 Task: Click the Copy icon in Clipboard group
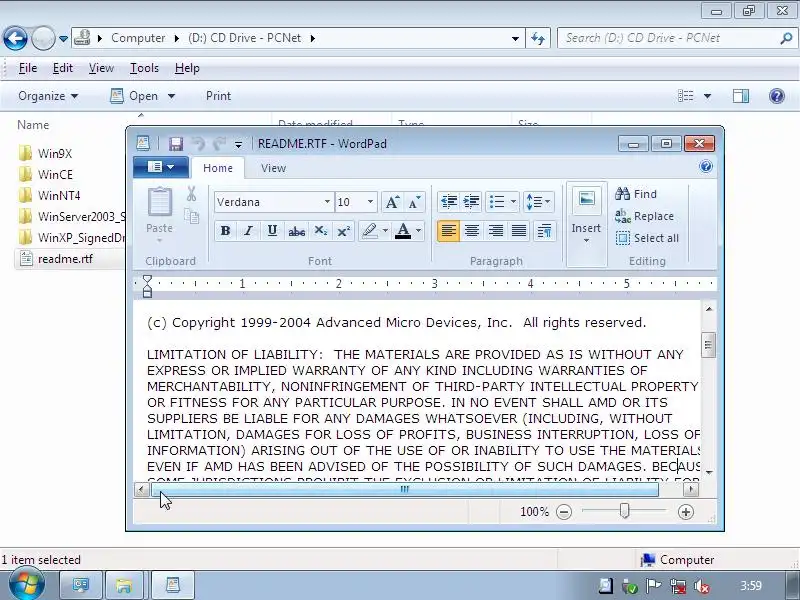(x=192, y=217)
